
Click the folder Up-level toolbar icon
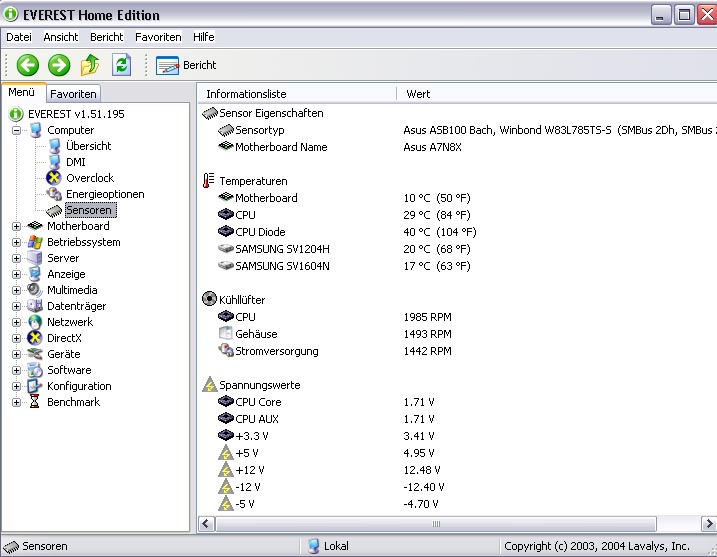coord(90,65)
